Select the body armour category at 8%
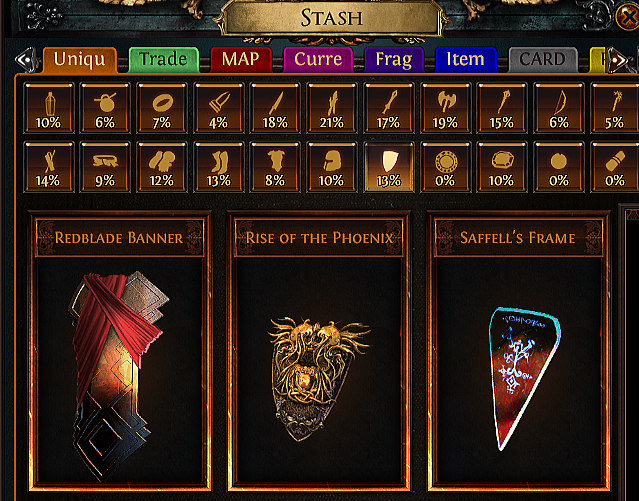The width and height of the screenshot is (639, 501). tap(275, 166)
